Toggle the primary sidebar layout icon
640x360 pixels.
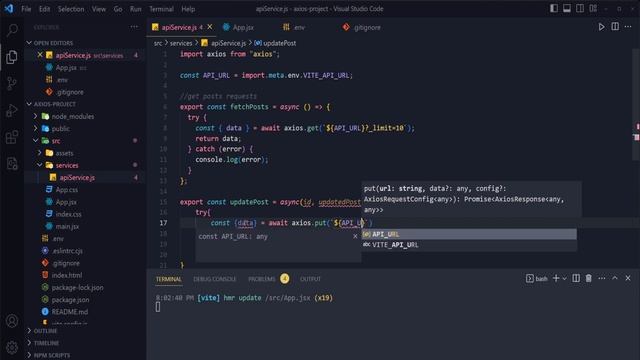pos(554,8)
